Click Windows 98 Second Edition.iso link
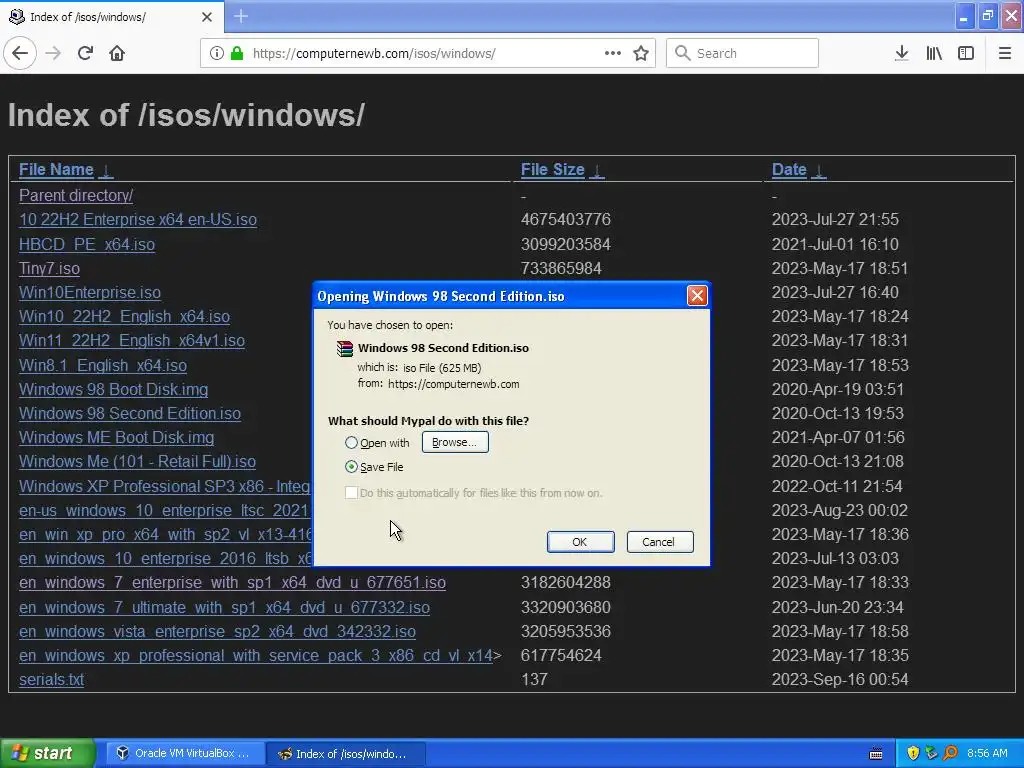 pos(130,413)
